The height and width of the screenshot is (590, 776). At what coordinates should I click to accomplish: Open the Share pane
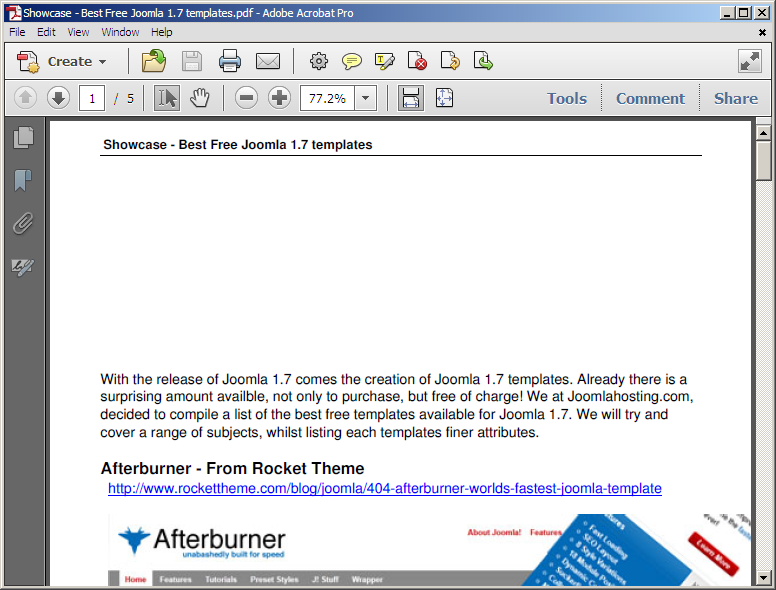pyautogui.click(x=735, y=98)
